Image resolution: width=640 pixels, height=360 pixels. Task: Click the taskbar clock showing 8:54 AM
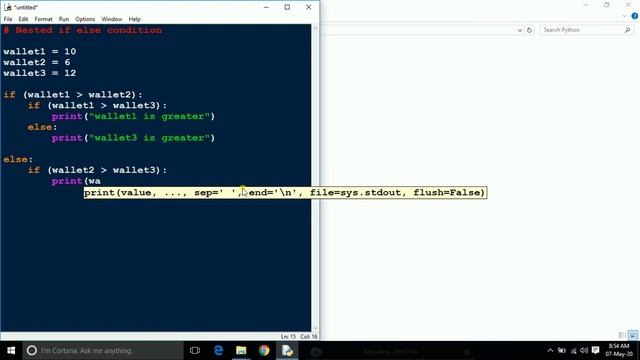[619, 351]
